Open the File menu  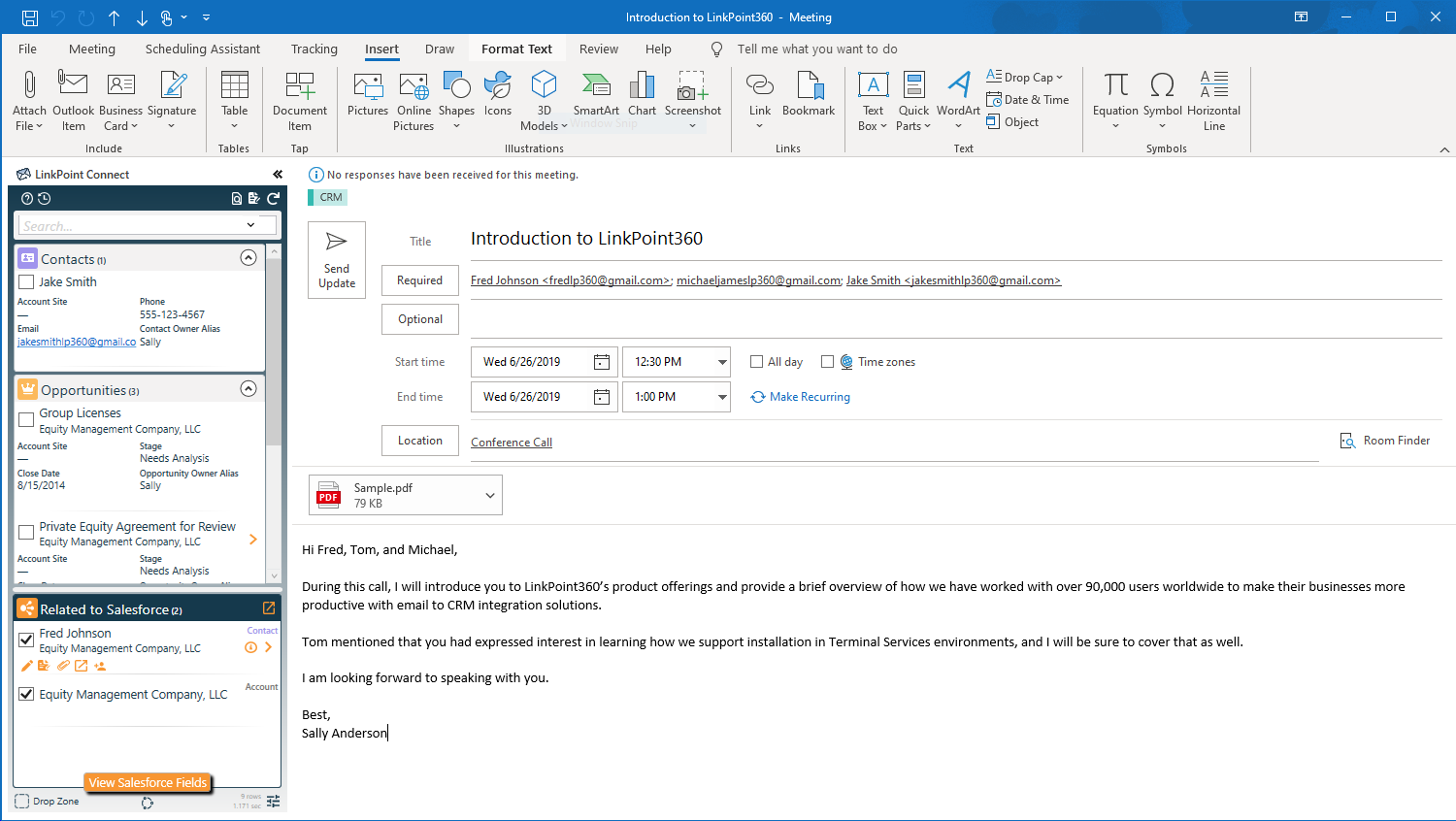click(x=27, y=49)
